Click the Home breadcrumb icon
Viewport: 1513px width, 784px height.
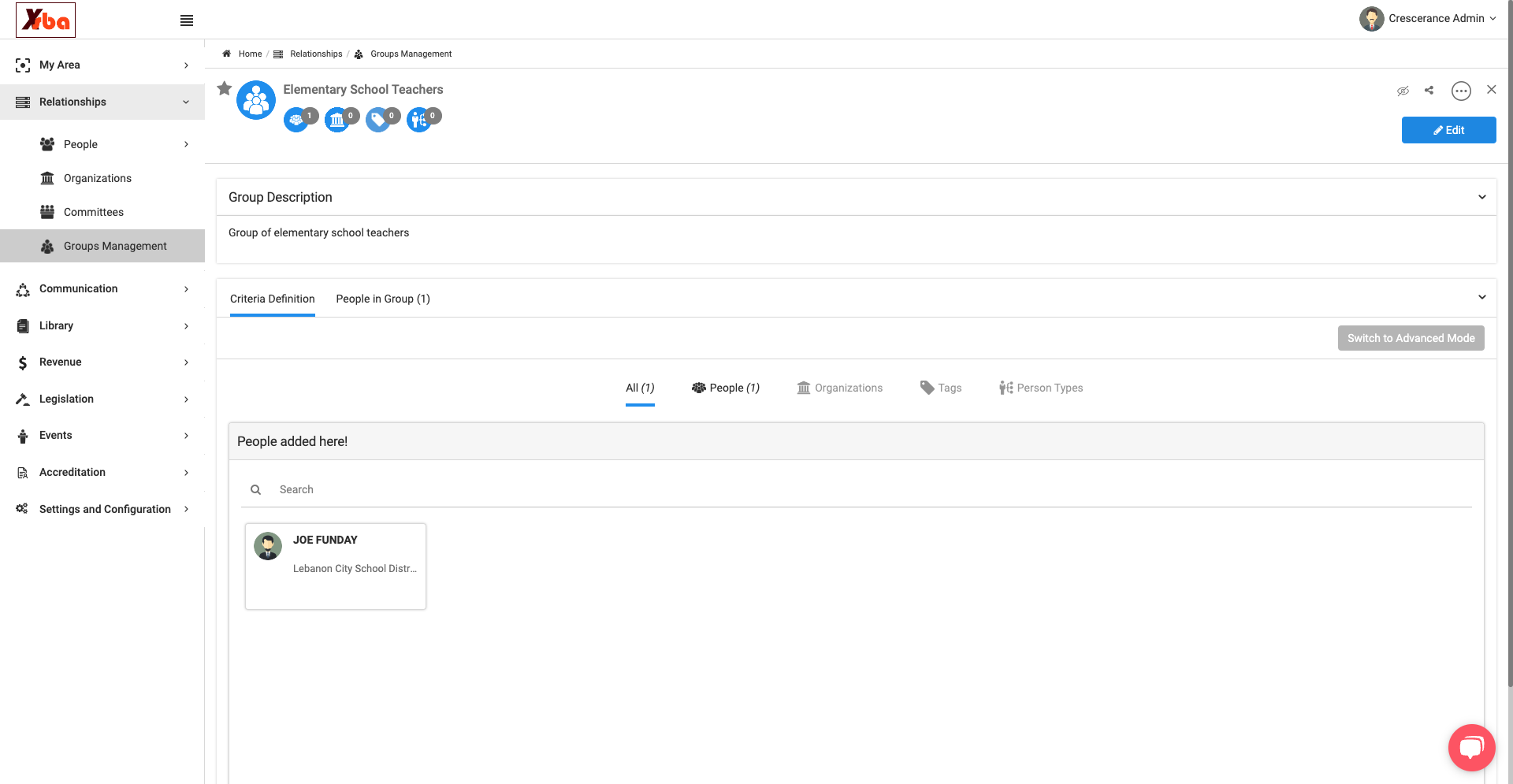[x=226, y=54]
